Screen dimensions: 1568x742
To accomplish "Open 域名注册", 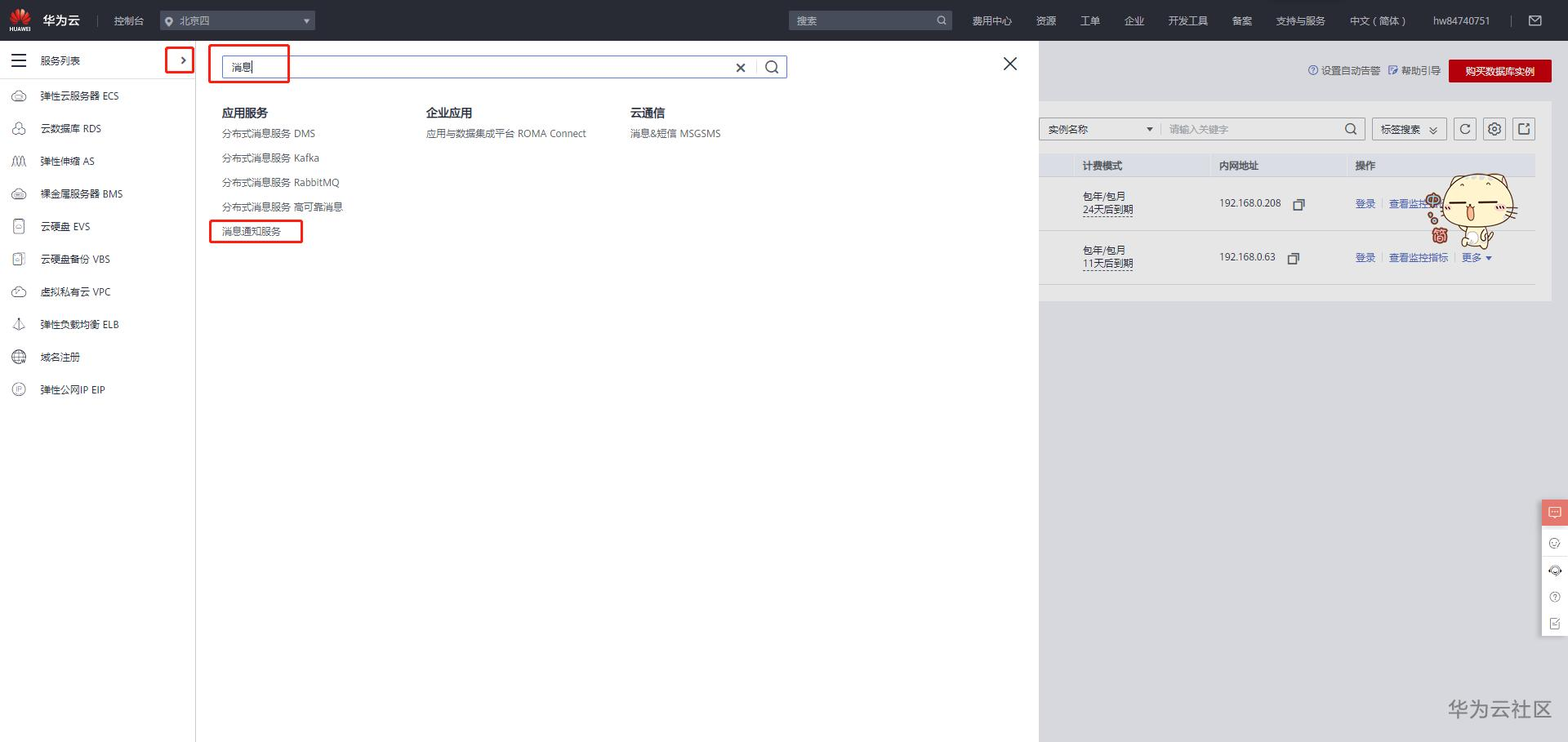I will pos(60,358).
